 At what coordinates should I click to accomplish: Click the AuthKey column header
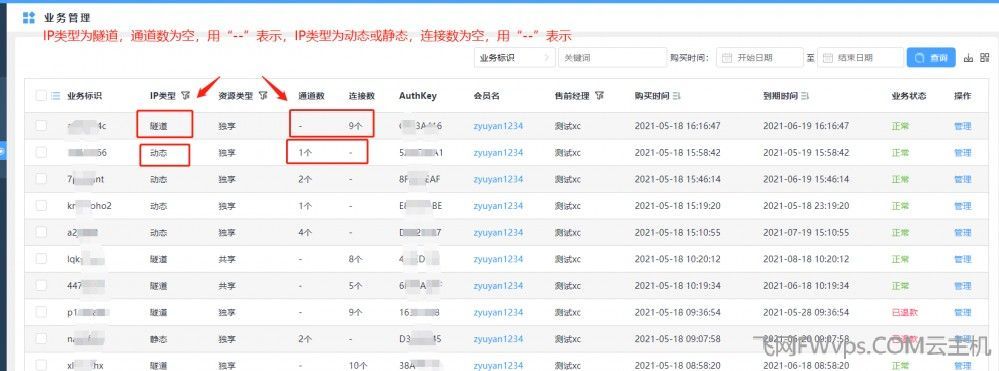tap(418, 96)
